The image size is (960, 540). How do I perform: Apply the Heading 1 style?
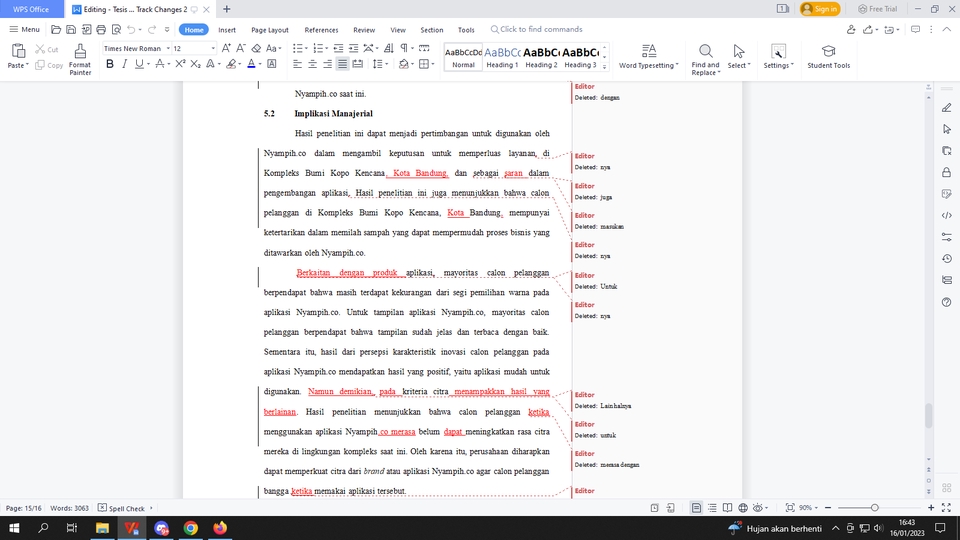point(502,57)
